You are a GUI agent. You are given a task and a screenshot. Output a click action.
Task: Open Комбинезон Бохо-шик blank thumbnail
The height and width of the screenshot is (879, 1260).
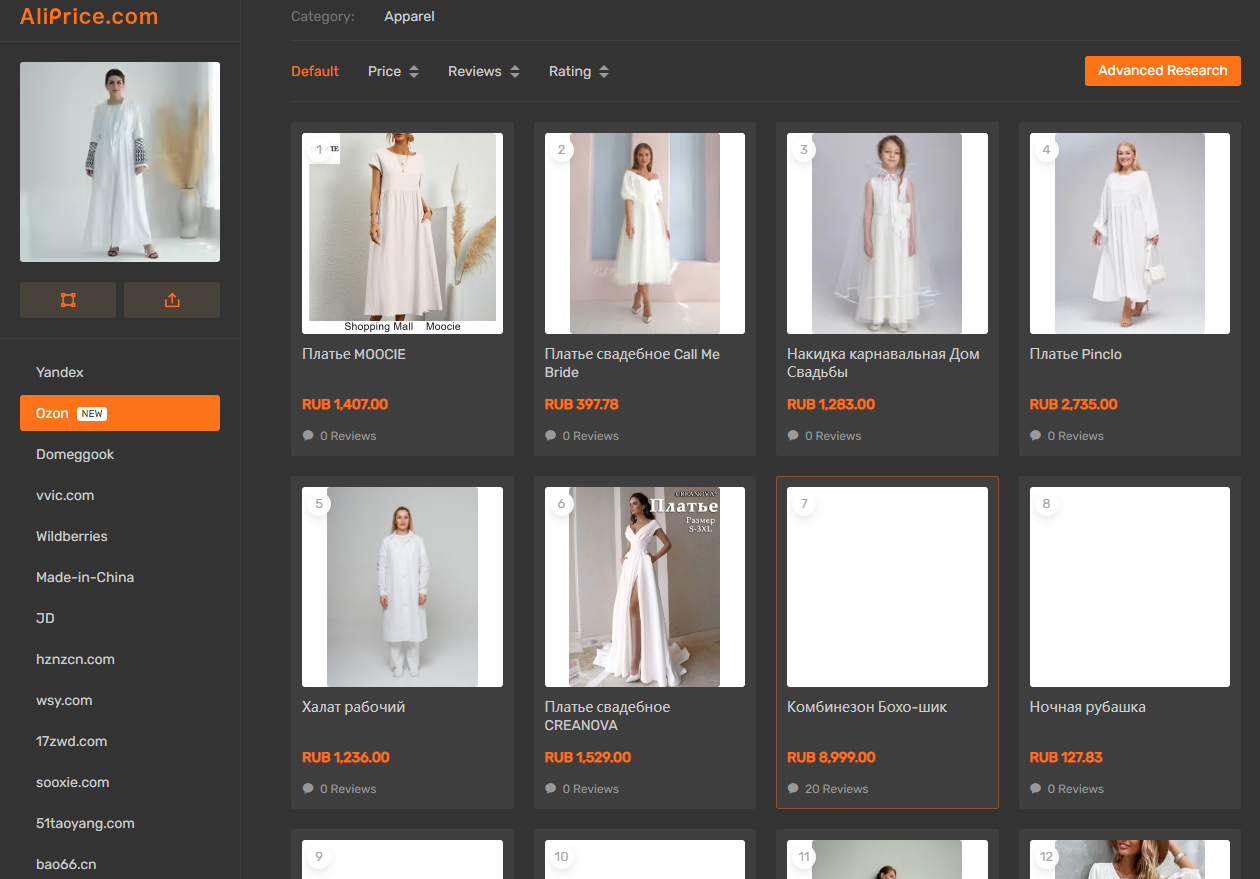[887, 587]
